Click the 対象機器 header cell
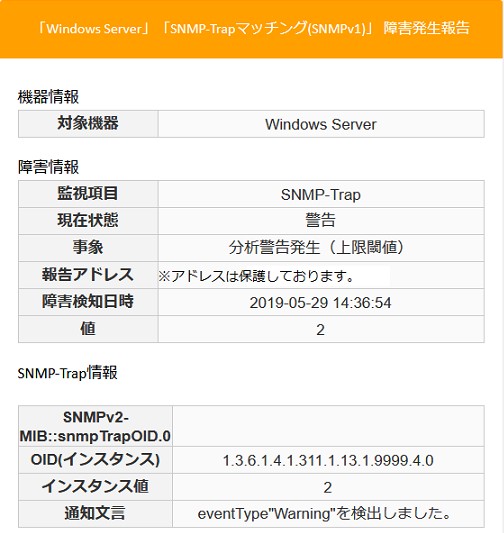This screenshot has width=504, height=533. click(88, 124)
